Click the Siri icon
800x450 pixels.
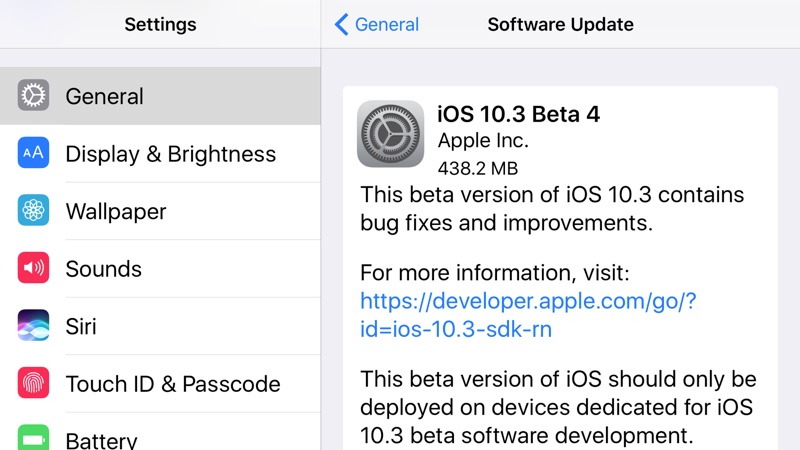coord(33,326)
